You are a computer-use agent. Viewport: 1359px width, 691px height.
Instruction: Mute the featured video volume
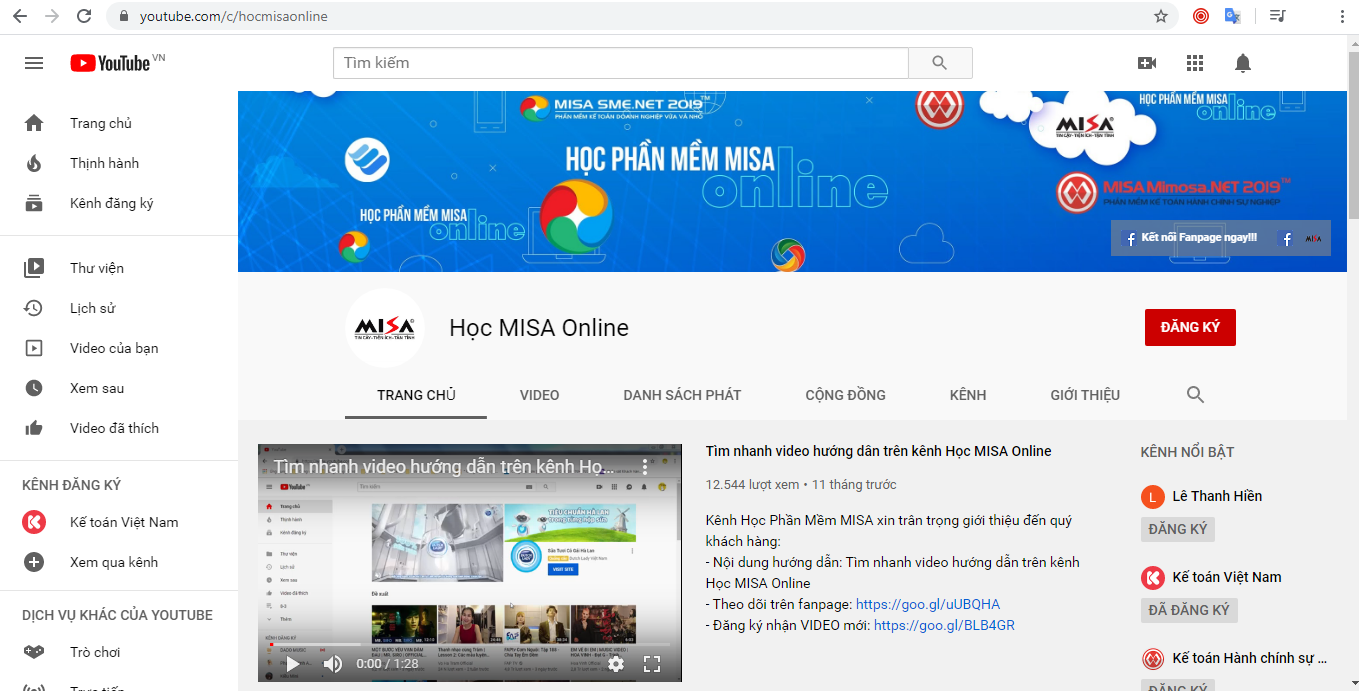333,663
